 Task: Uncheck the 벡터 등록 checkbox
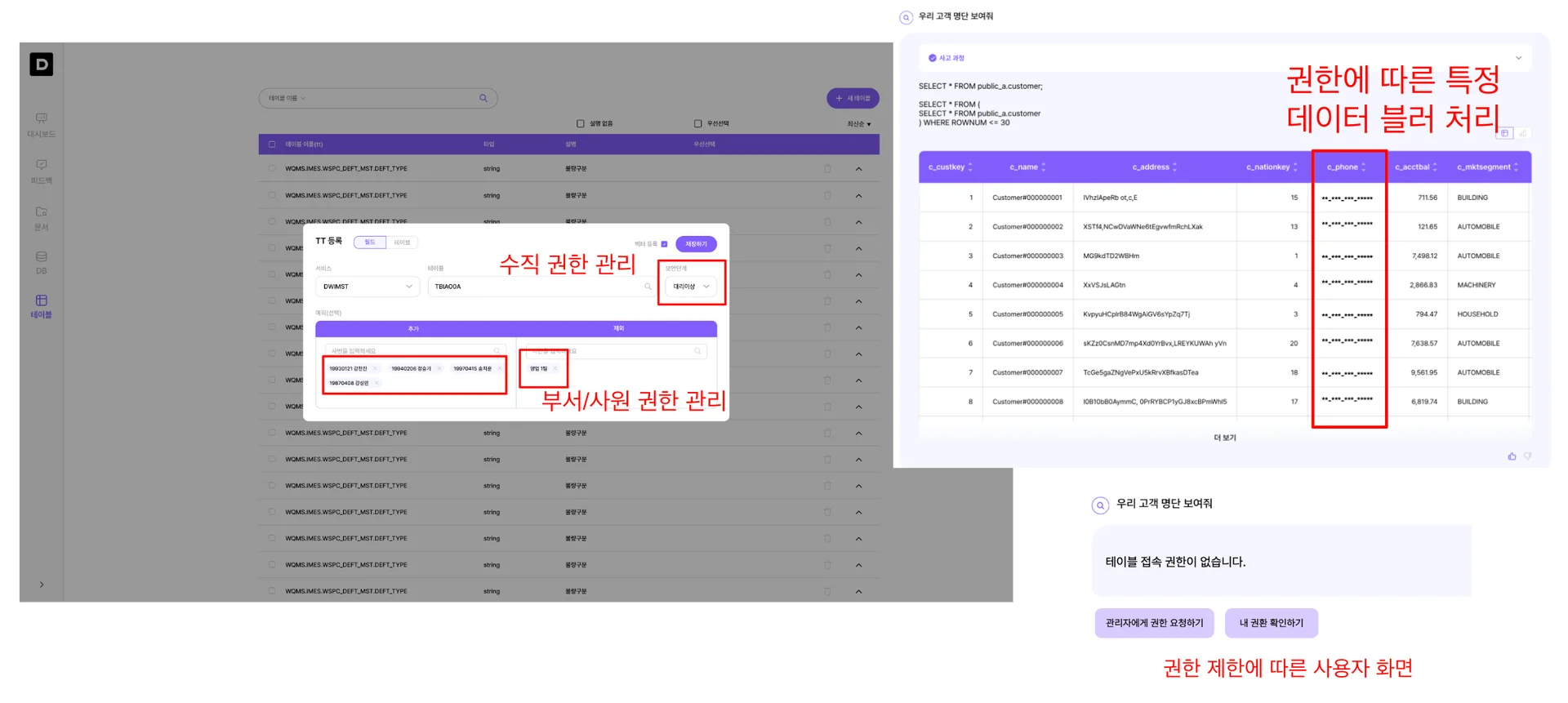click(664, 244)
